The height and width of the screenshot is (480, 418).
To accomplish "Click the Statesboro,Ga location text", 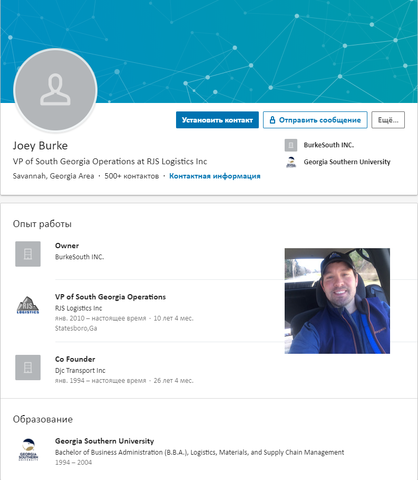I will click(76, 328).
